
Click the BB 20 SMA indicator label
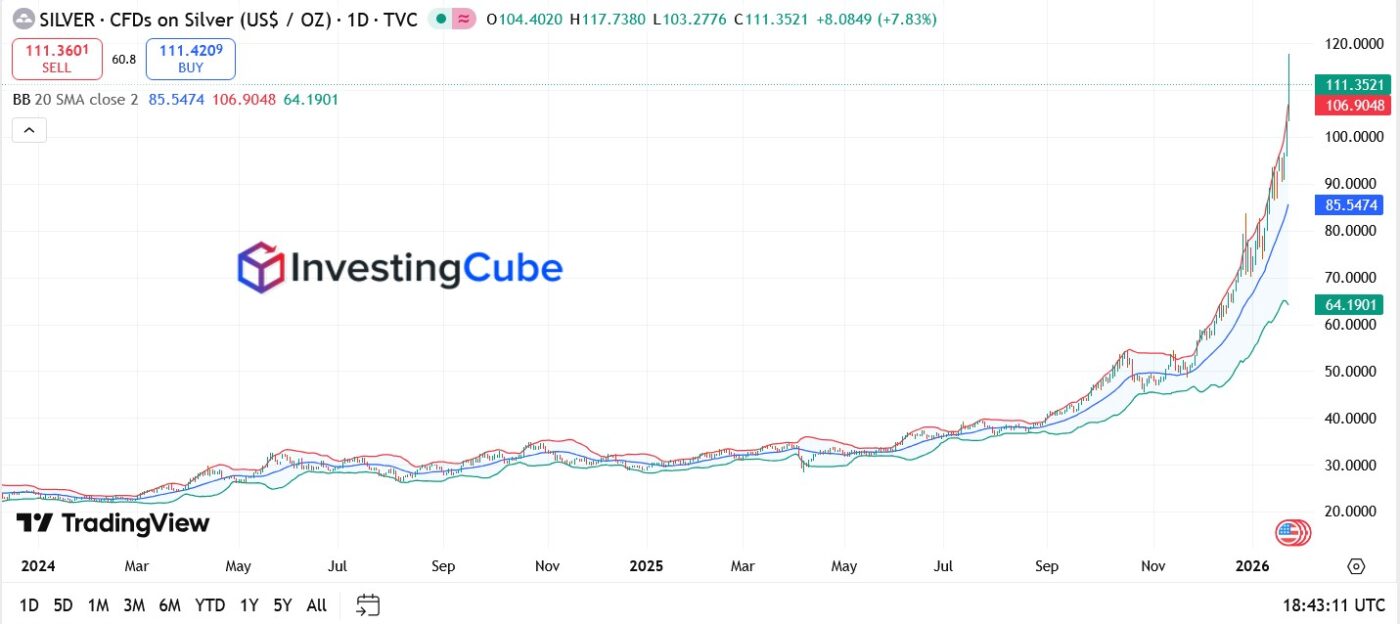coord(75,100)
